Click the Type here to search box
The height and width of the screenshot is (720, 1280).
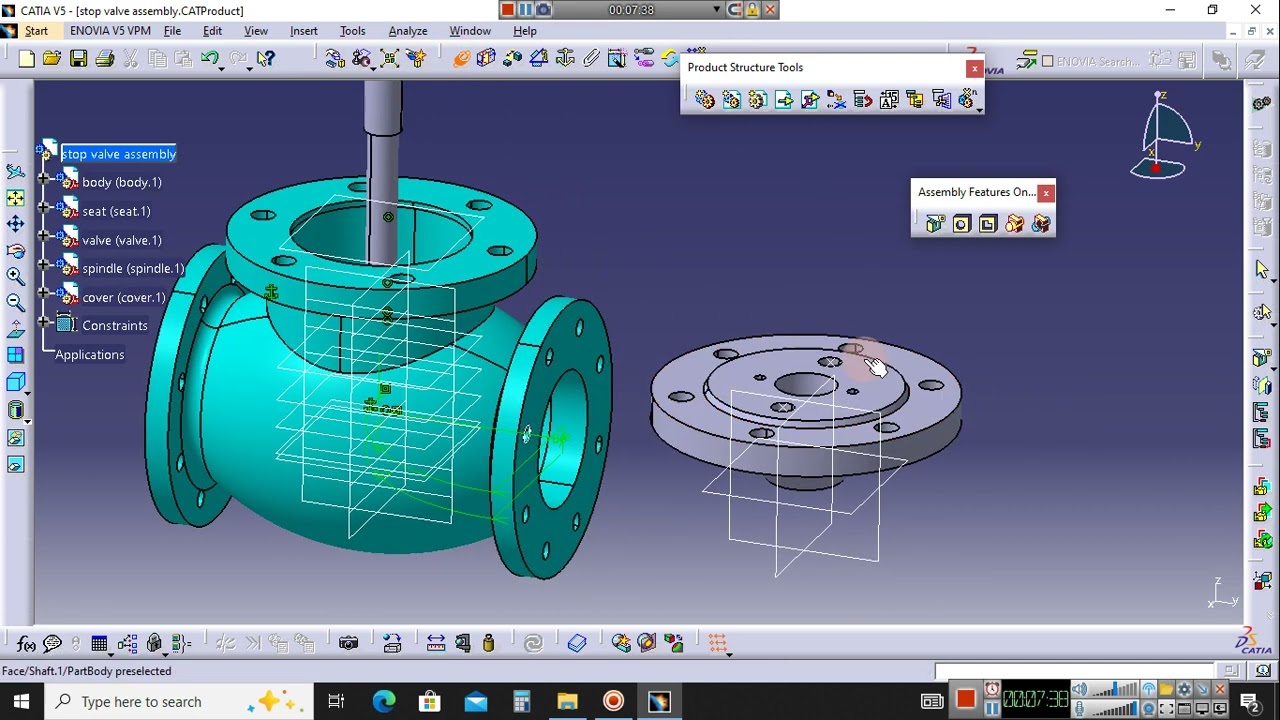[180, 702]
